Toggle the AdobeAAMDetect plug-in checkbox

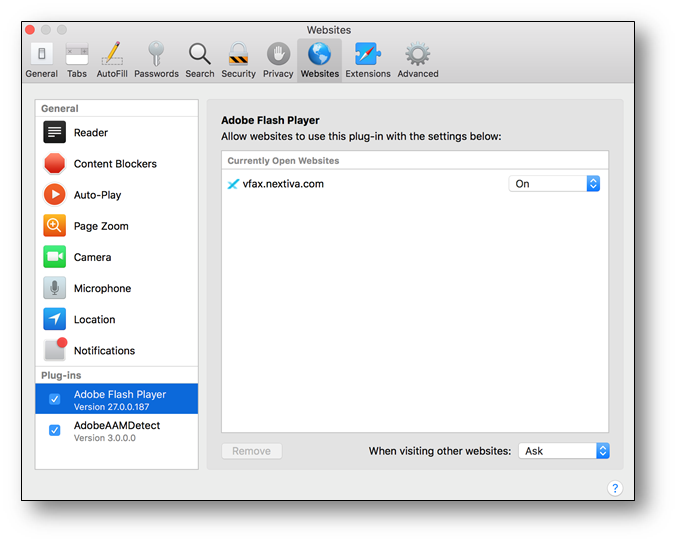(54, 430)
